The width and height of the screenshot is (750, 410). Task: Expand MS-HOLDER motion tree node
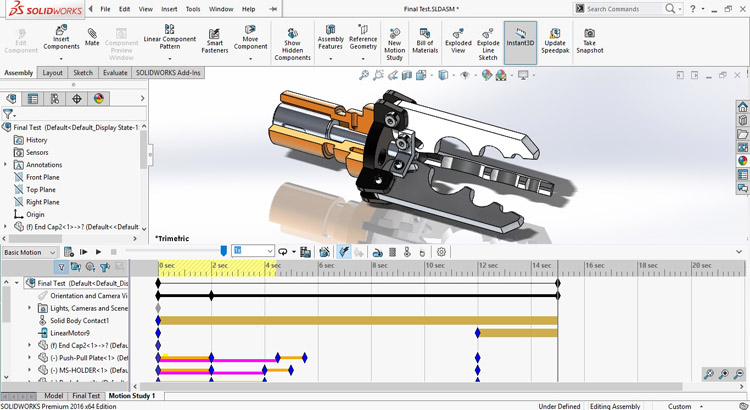click(x=30, y=370)
